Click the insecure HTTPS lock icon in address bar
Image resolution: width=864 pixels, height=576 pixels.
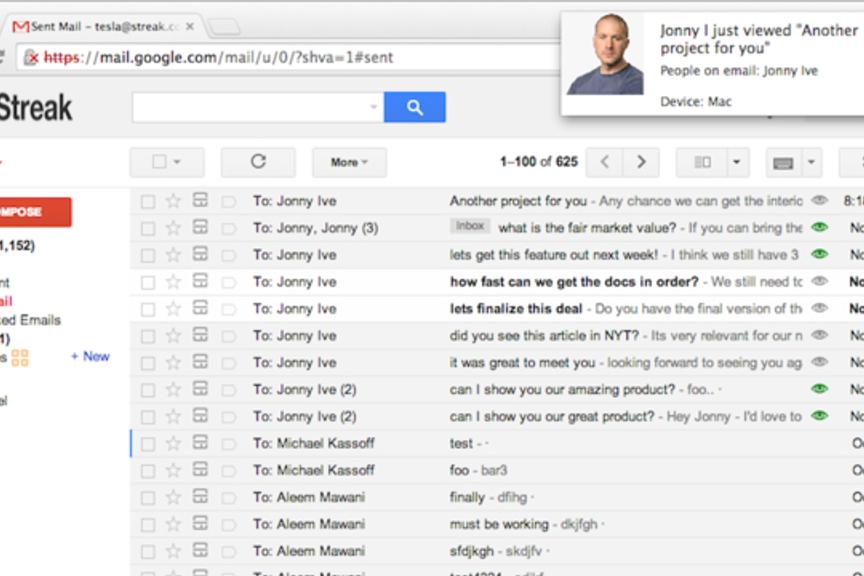click(31, 57)
